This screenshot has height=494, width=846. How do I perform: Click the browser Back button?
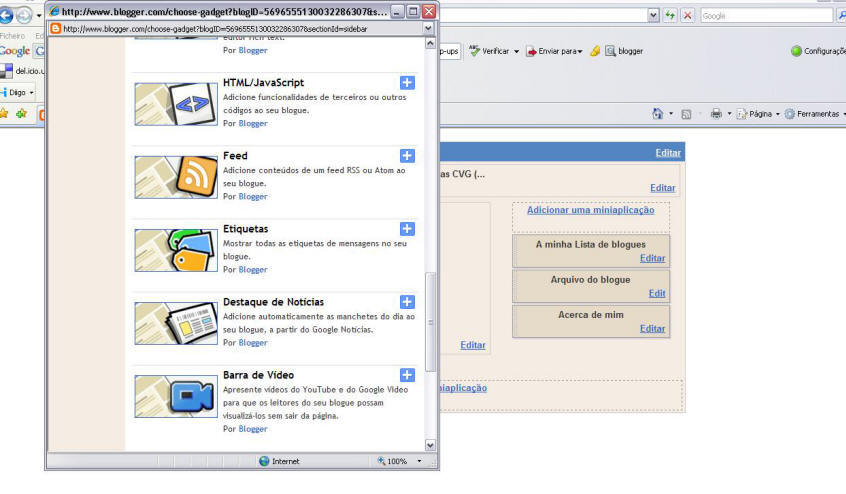pos(5,16)
